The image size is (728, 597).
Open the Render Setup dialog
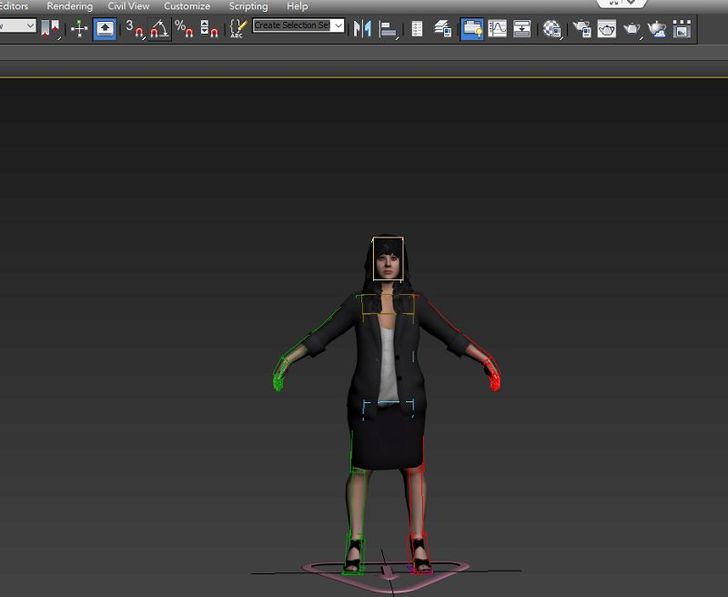(x=582, y=29)
